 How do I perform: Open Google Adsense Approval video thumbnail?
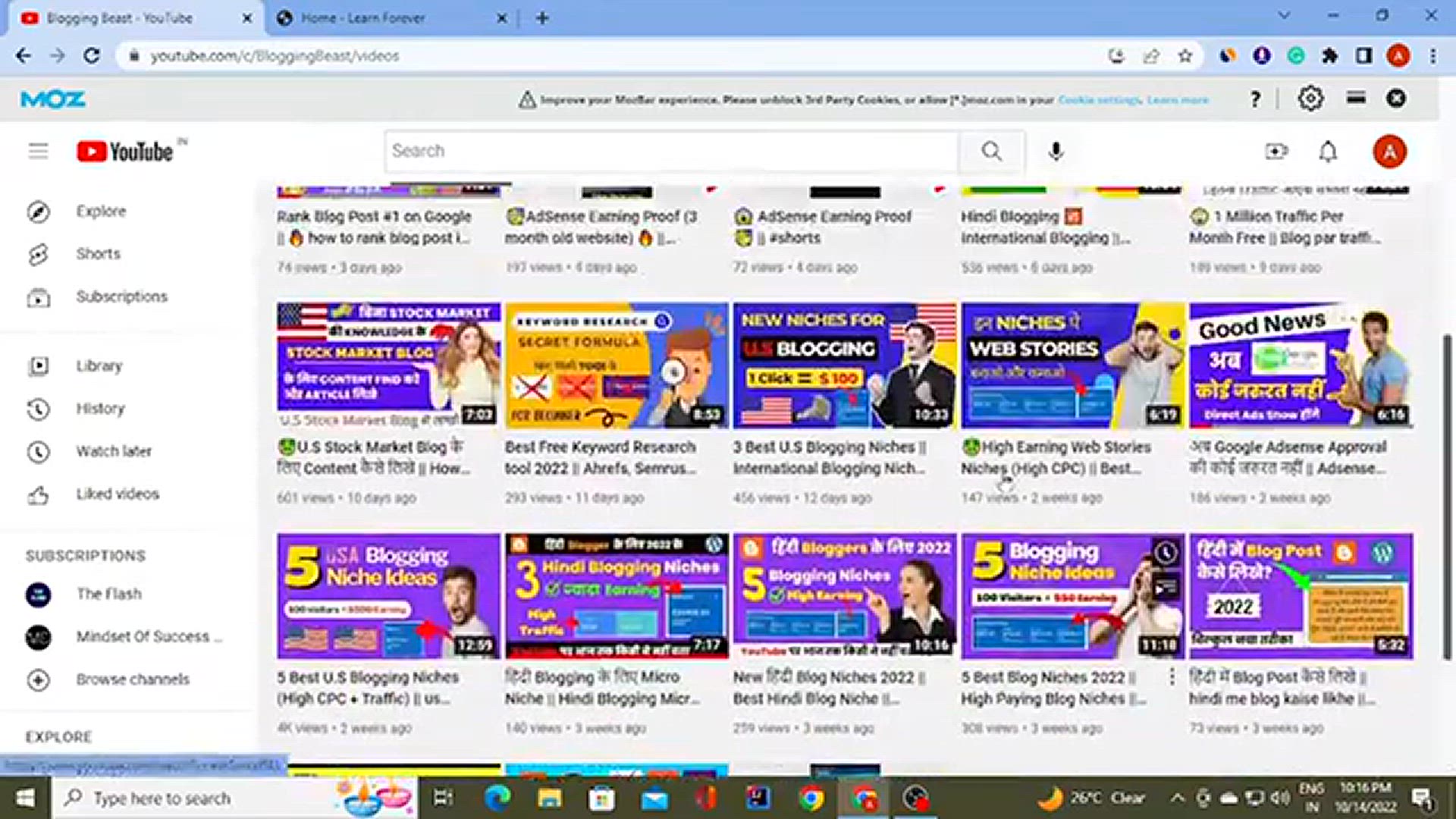click(1301, 366)
